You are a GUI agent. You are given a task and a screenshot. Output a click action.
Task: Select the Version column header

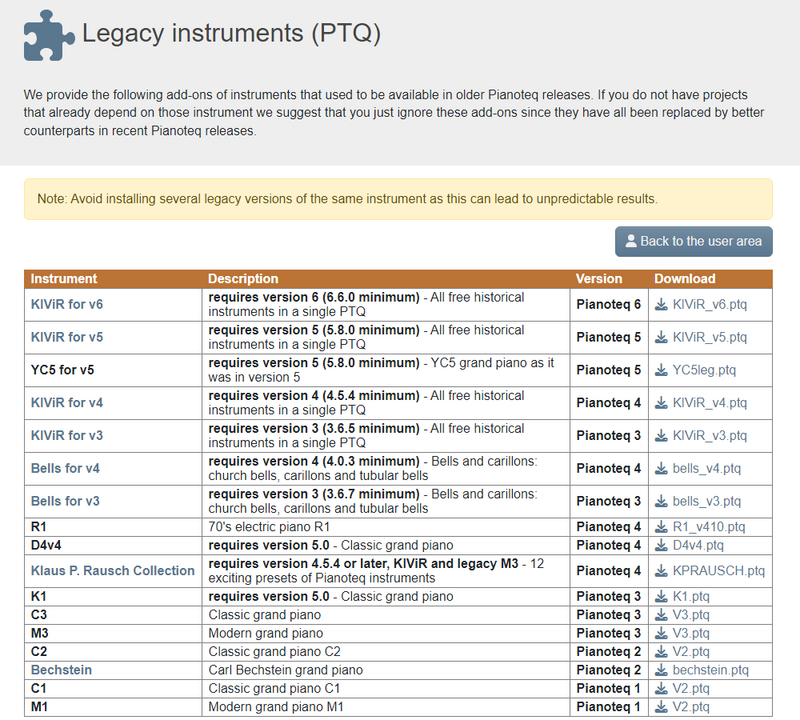(x=599, y=279)
